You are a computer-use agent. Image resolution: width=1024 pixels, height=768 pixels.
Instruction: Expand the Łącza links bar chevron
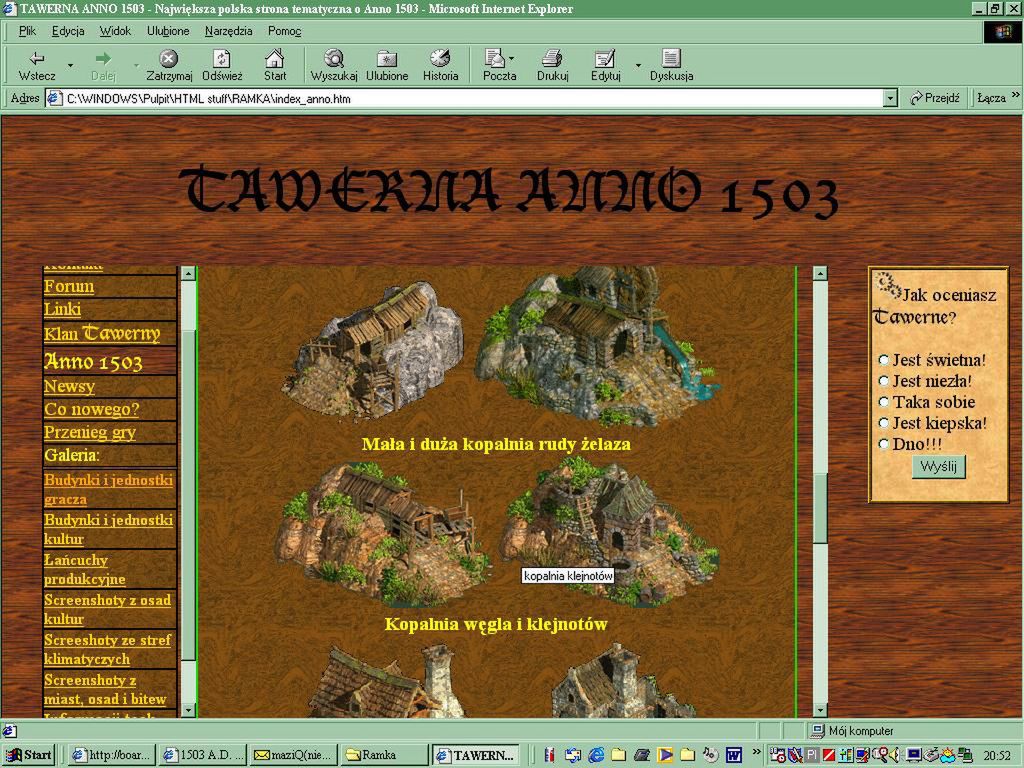pyautogui.click(x=1015, y=95)
